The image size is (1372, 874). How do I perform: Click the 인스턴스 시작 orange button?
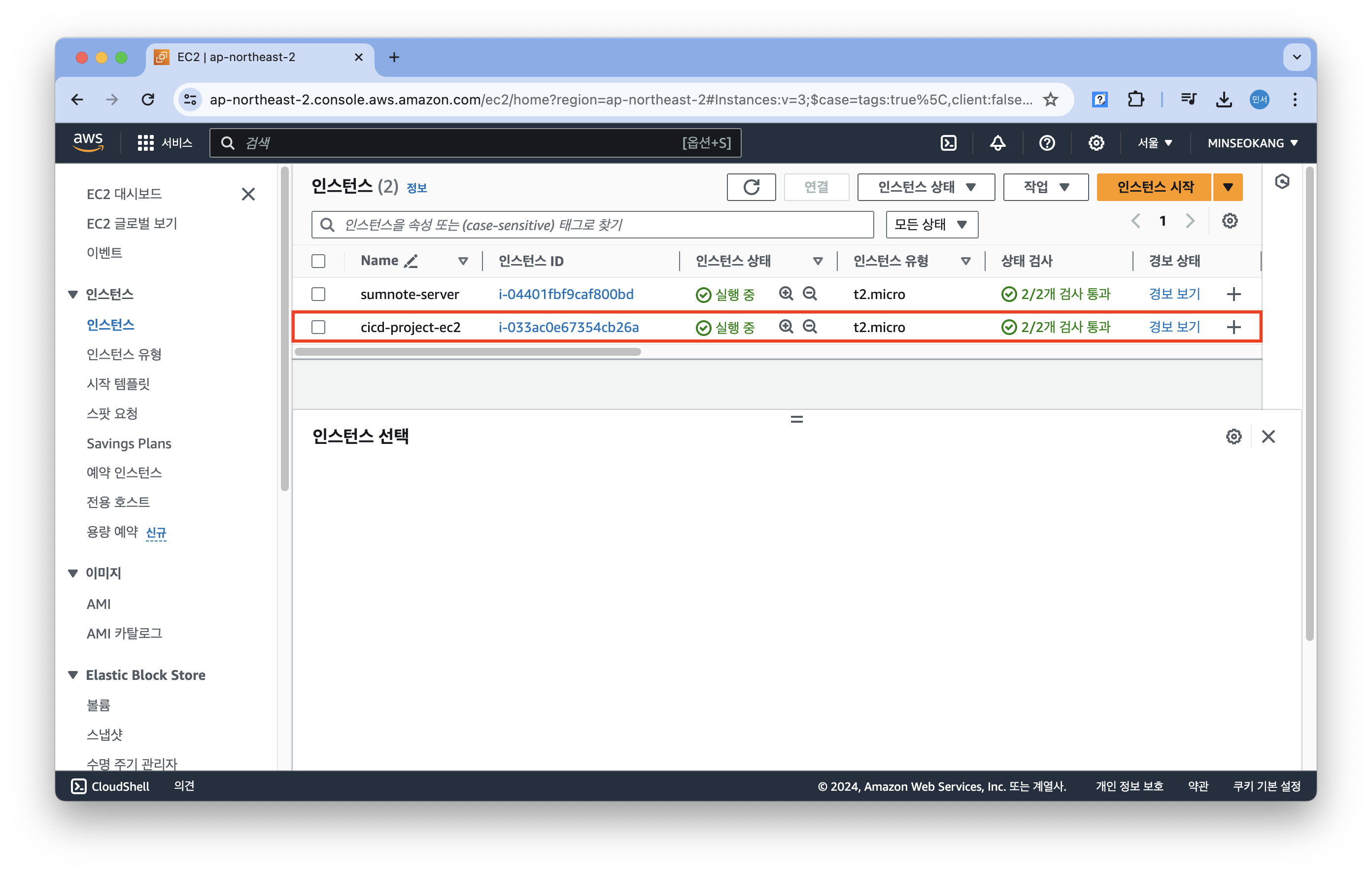tap(1154, 187)
